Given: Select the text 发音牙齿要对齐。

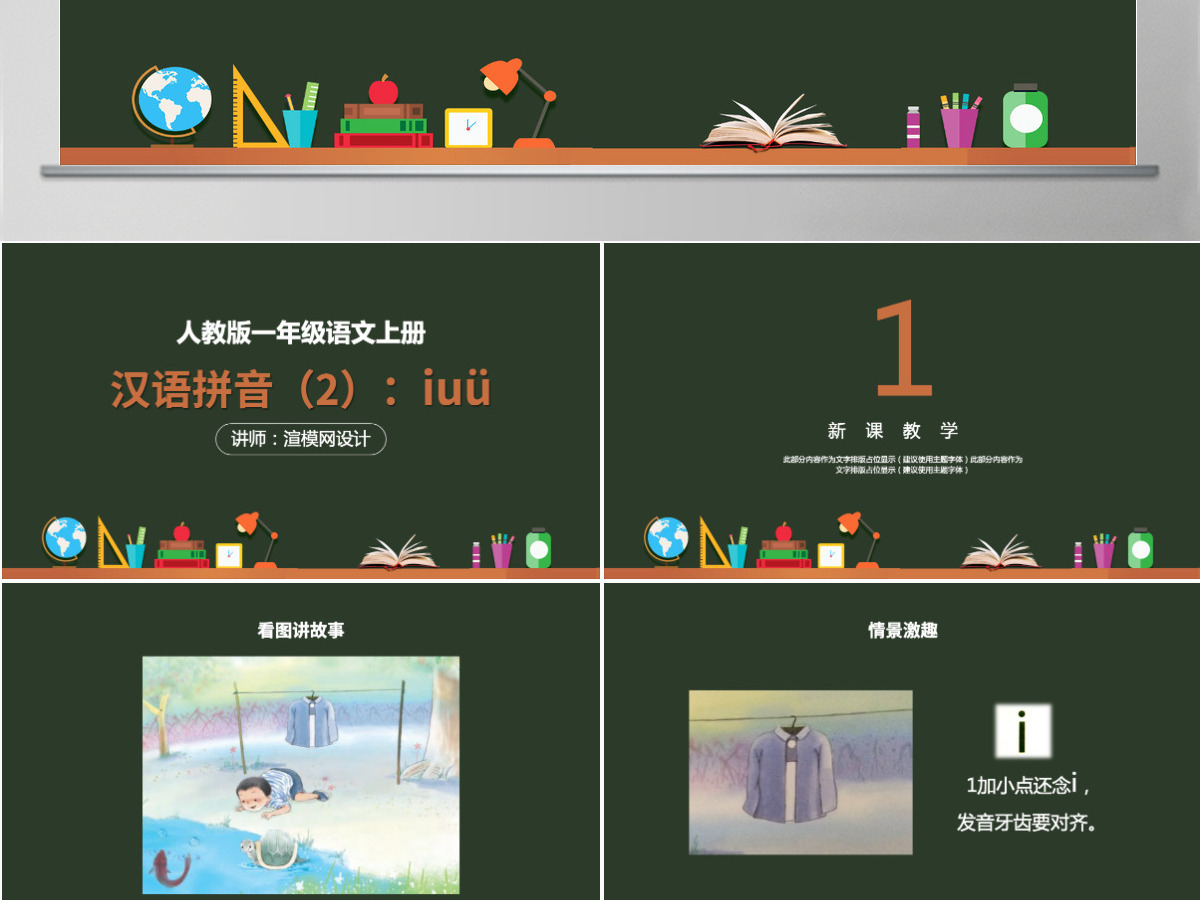Looking at the screenshot, I should (1027, 824).
